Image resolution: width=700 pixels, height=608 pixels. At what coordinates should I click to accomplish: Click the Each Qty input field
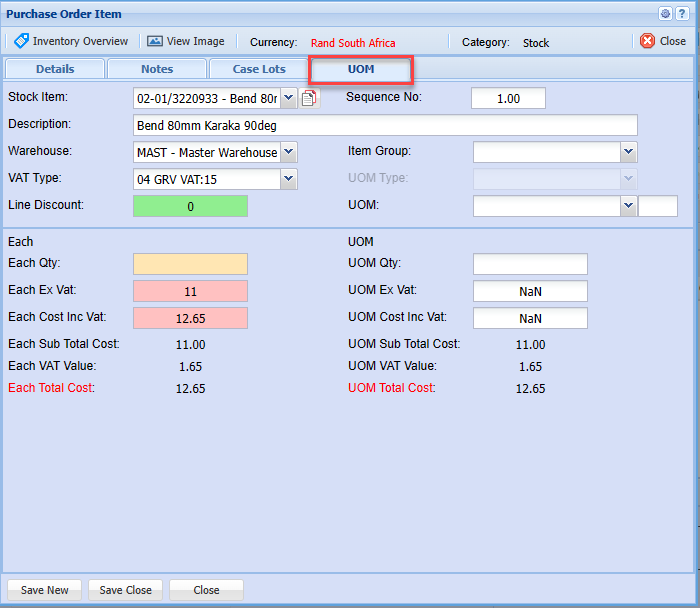190,264
